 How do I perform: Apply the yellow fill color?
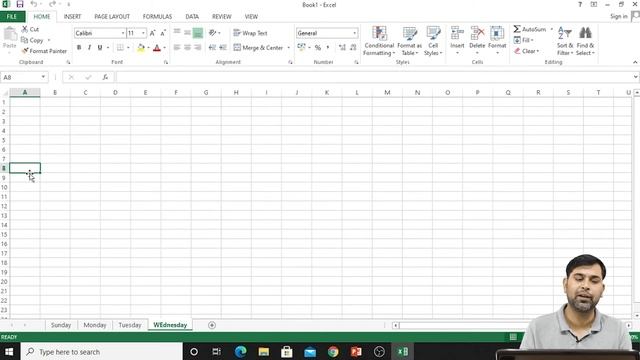tap(141, 48)
